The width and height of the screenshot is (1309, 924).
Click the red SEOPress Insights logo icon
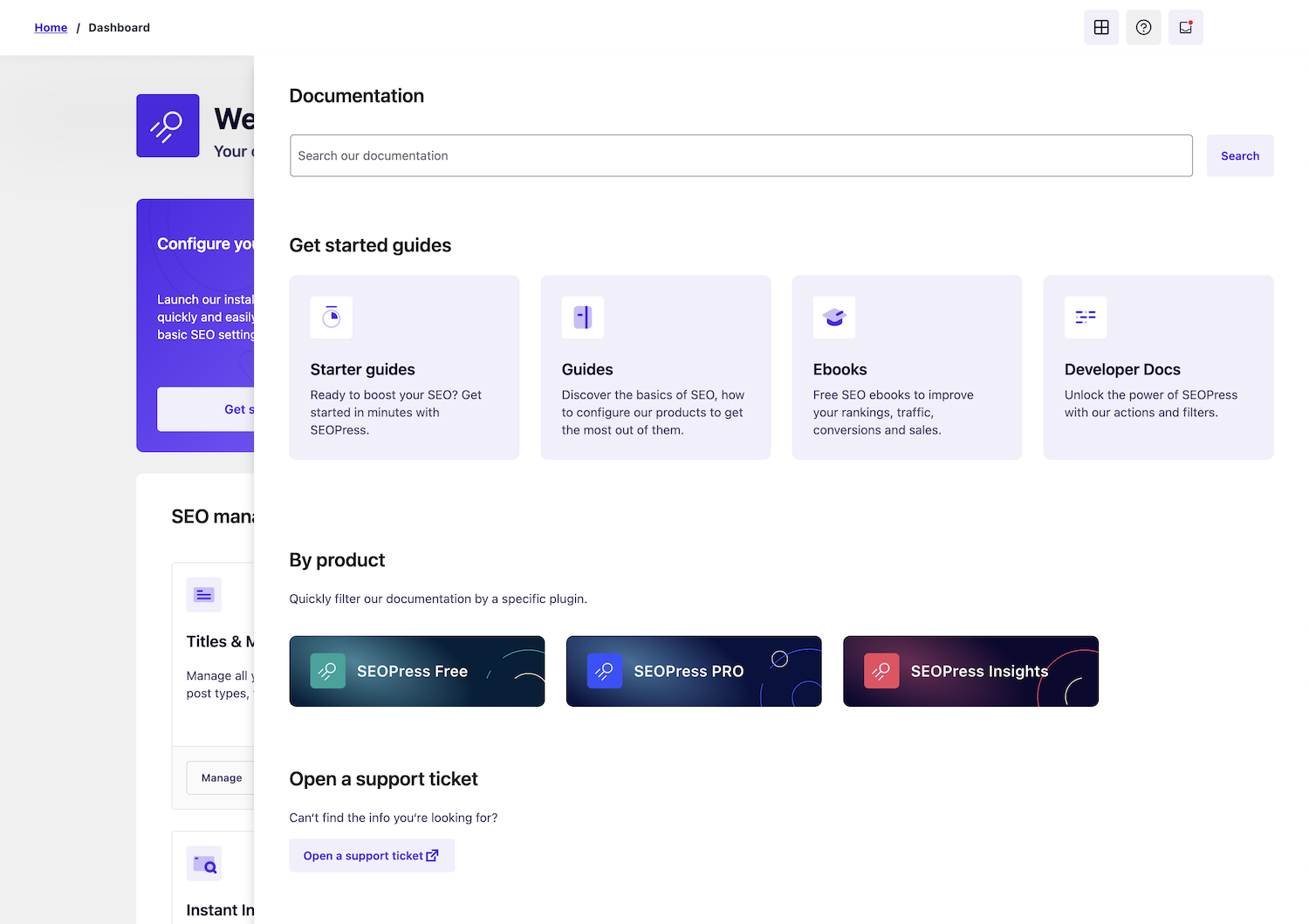coord(881,671)
